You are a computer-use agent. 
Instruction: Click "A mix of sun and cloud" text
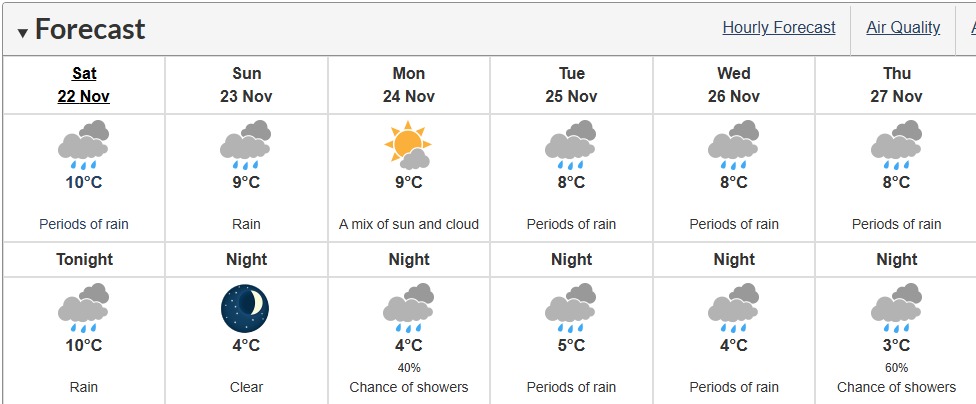pos(408,224)
